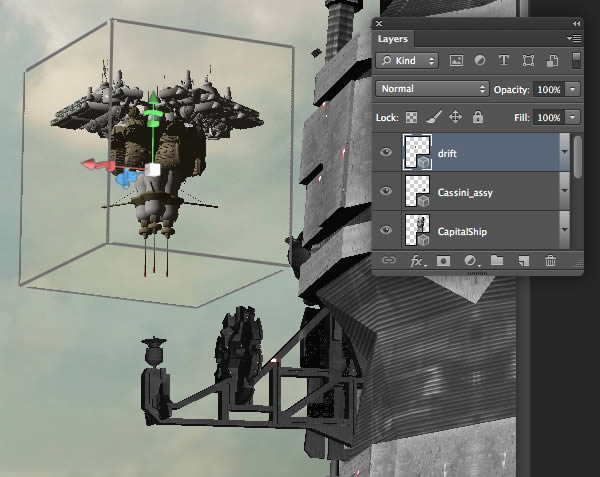Image resolution: width=600 pixels, height=477 pixels.
Task: Expand the drift layer 3D properties
Action: tap(564, 152)
